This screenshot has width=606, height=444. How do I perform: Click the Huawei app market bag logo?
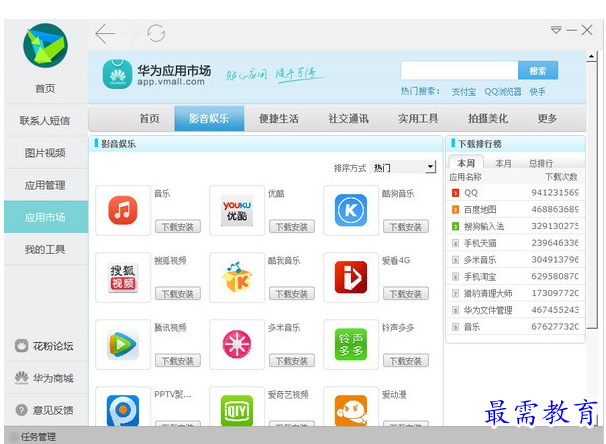(x=117, y=74)
